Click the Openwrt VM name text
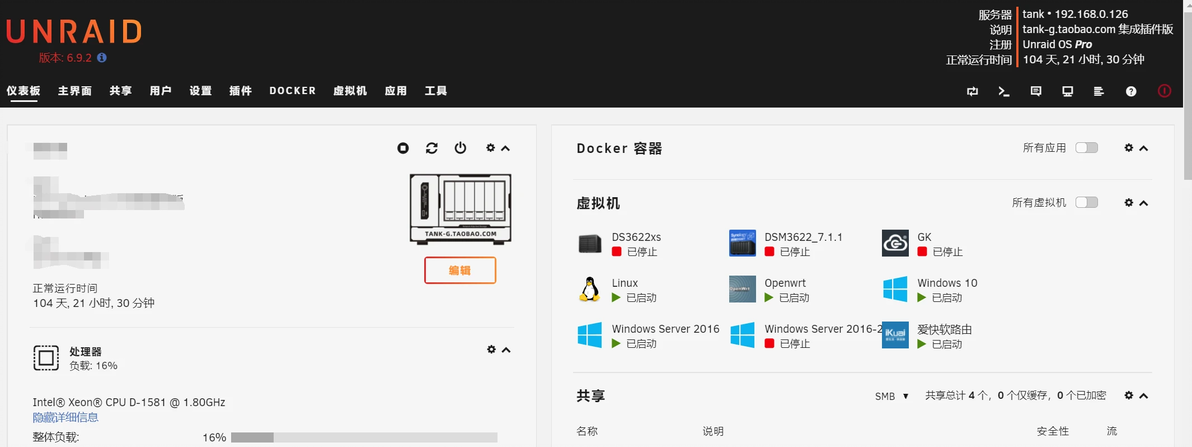Viewport: 1192px width, 447px height. (x=785, y=283)
